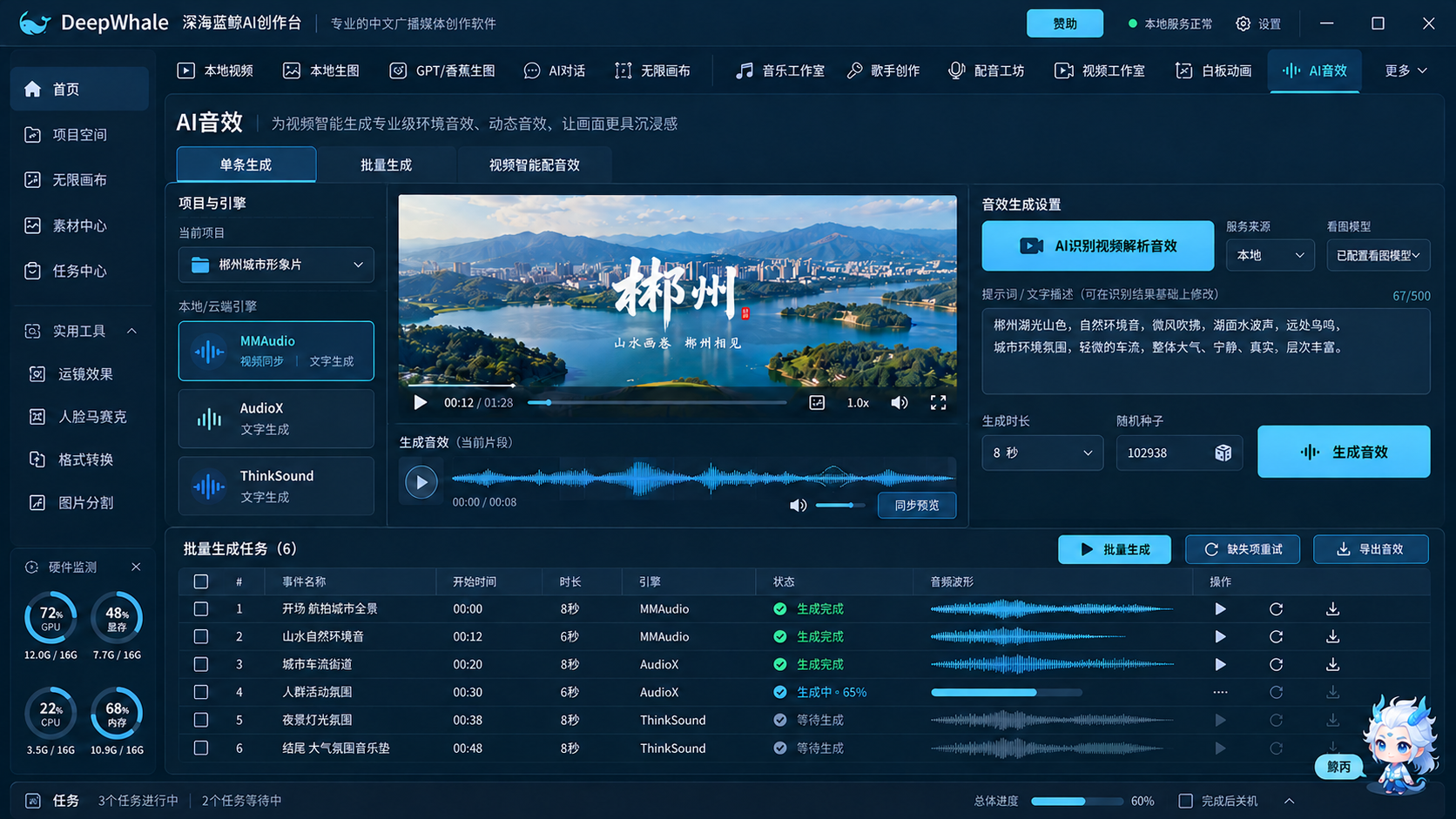This screenshot has width=1456, height=819.
Task: Click the 提示词 text description box
Action: pyautogui.click(x=1206, y=351)
